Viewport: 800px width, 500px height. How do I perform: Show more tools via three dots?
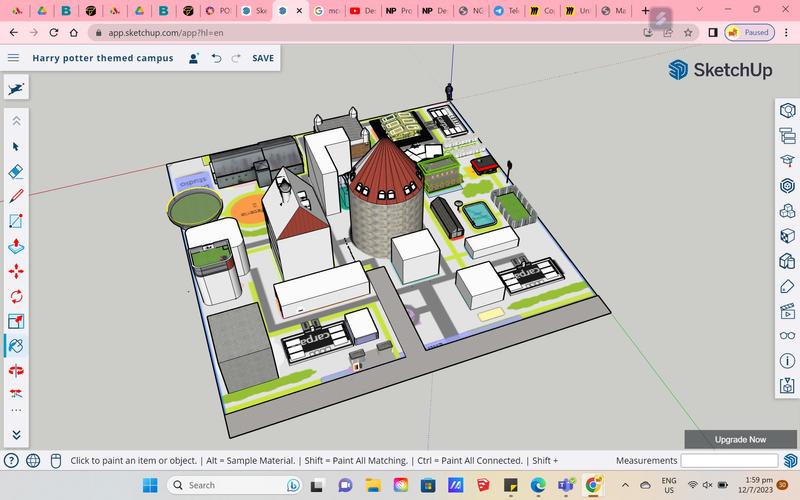pos(16,410)
